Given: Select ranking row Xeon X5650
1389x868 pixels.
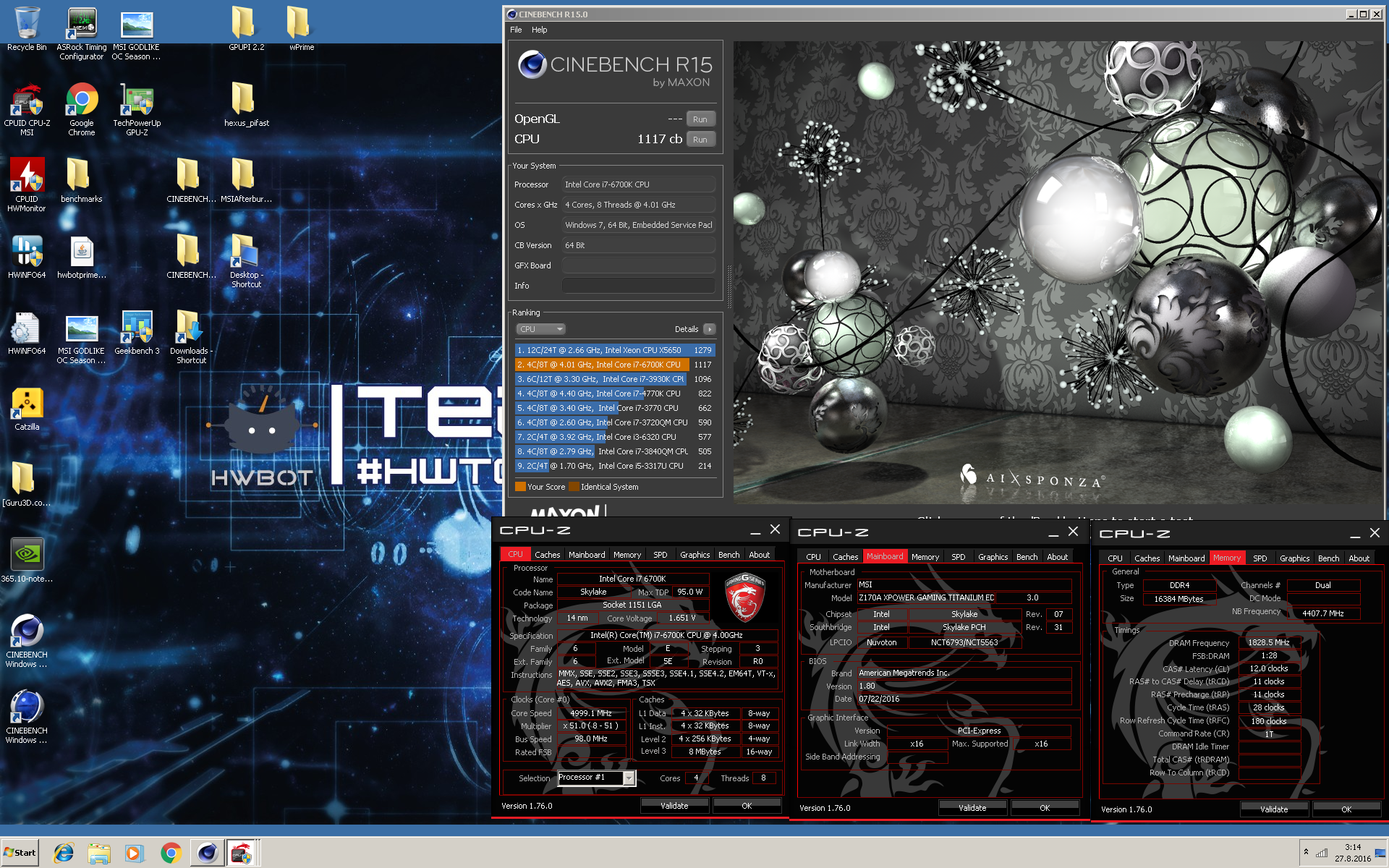Looking at the screenshot, I should pos(615,350).
